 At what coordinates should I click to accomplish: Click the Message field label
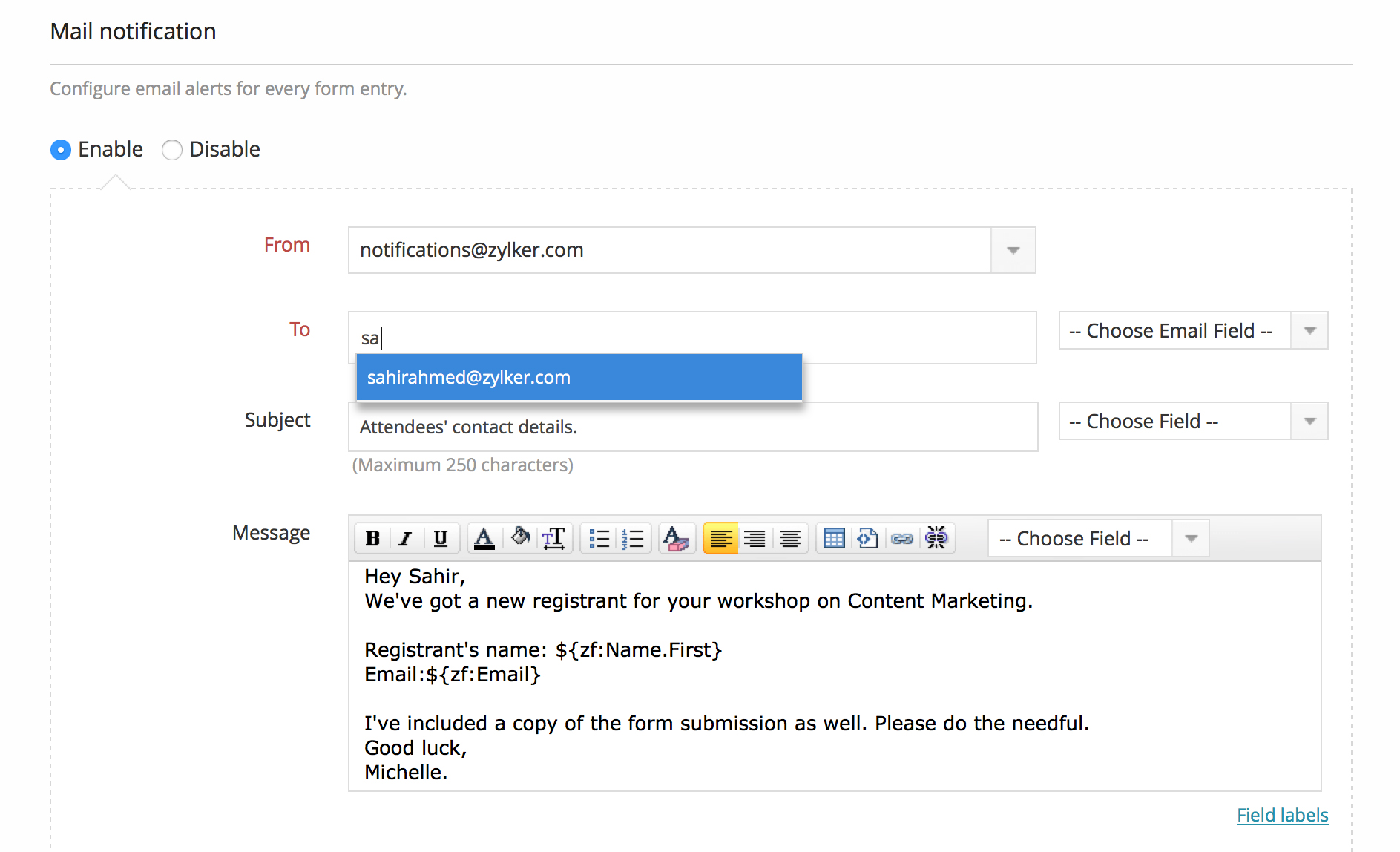272,533
